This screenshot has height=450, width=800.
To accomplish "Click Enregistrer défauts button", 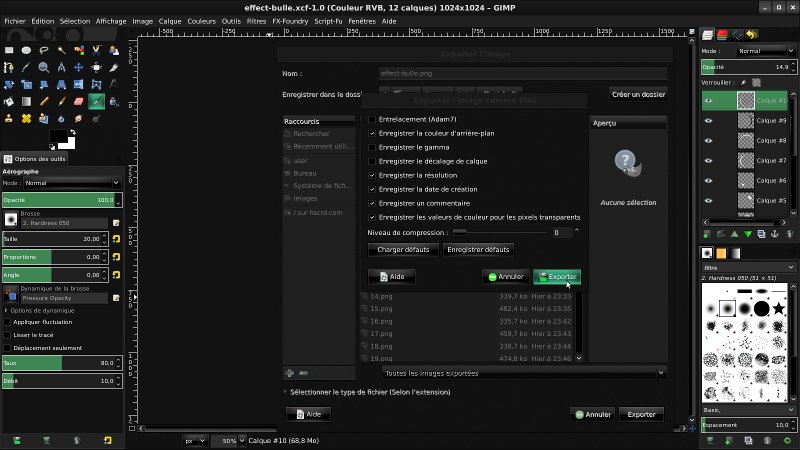I will tap(478, 249).
